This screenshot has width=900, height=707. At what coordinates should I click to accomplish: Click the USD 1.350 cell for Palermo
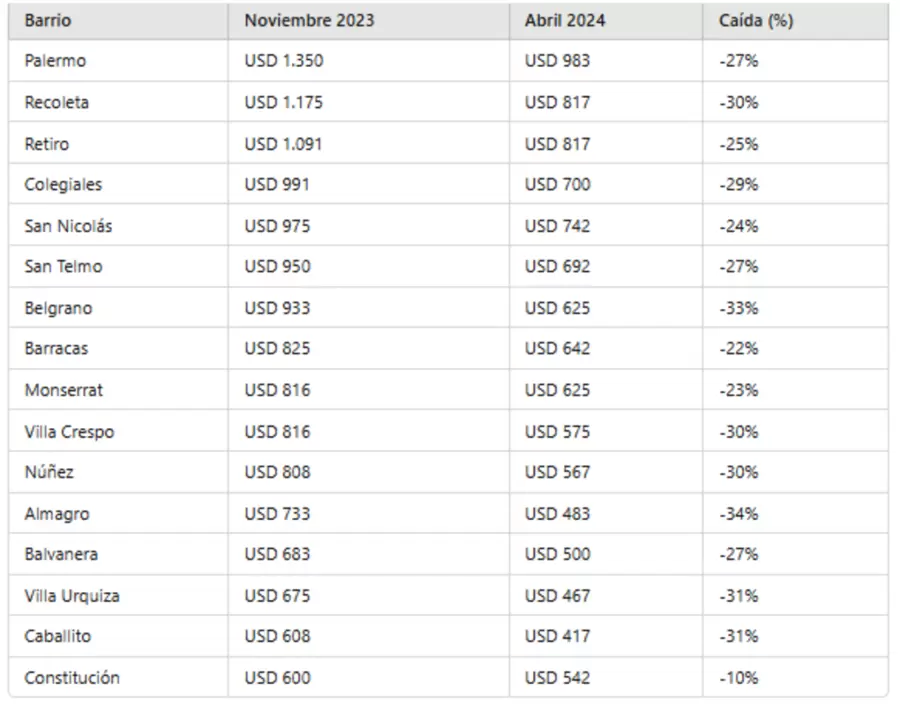pos(284,61)
